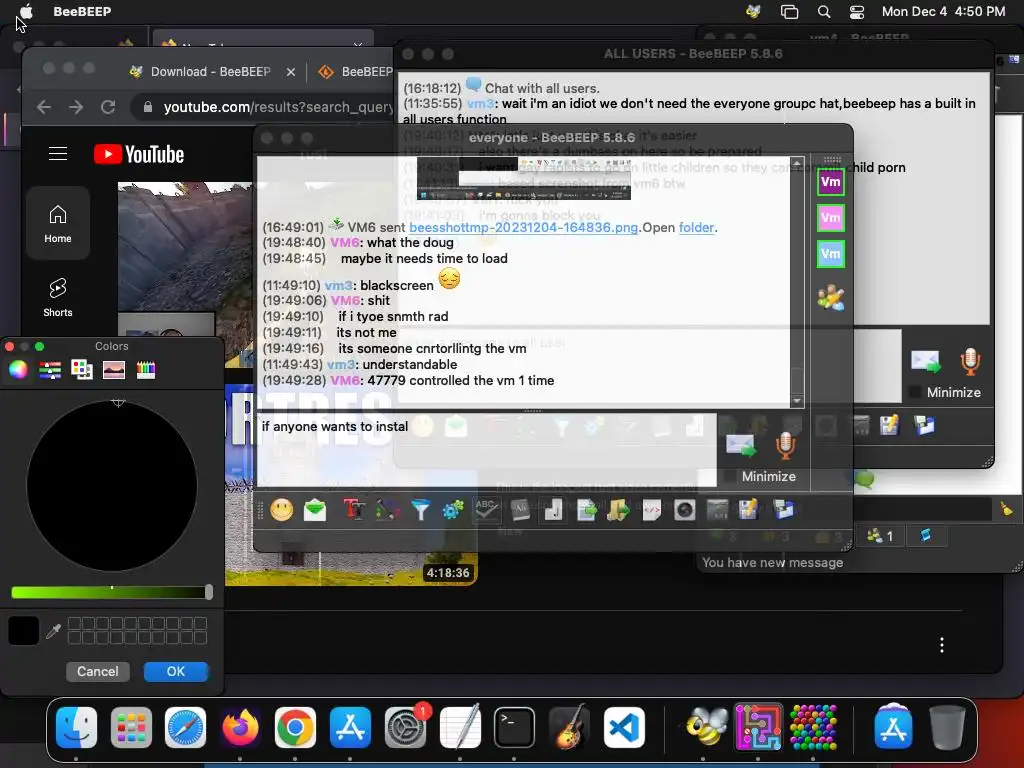Select the pink Vm user avatar
This screenshot has height=768, width=1024.
click(831, 218)
